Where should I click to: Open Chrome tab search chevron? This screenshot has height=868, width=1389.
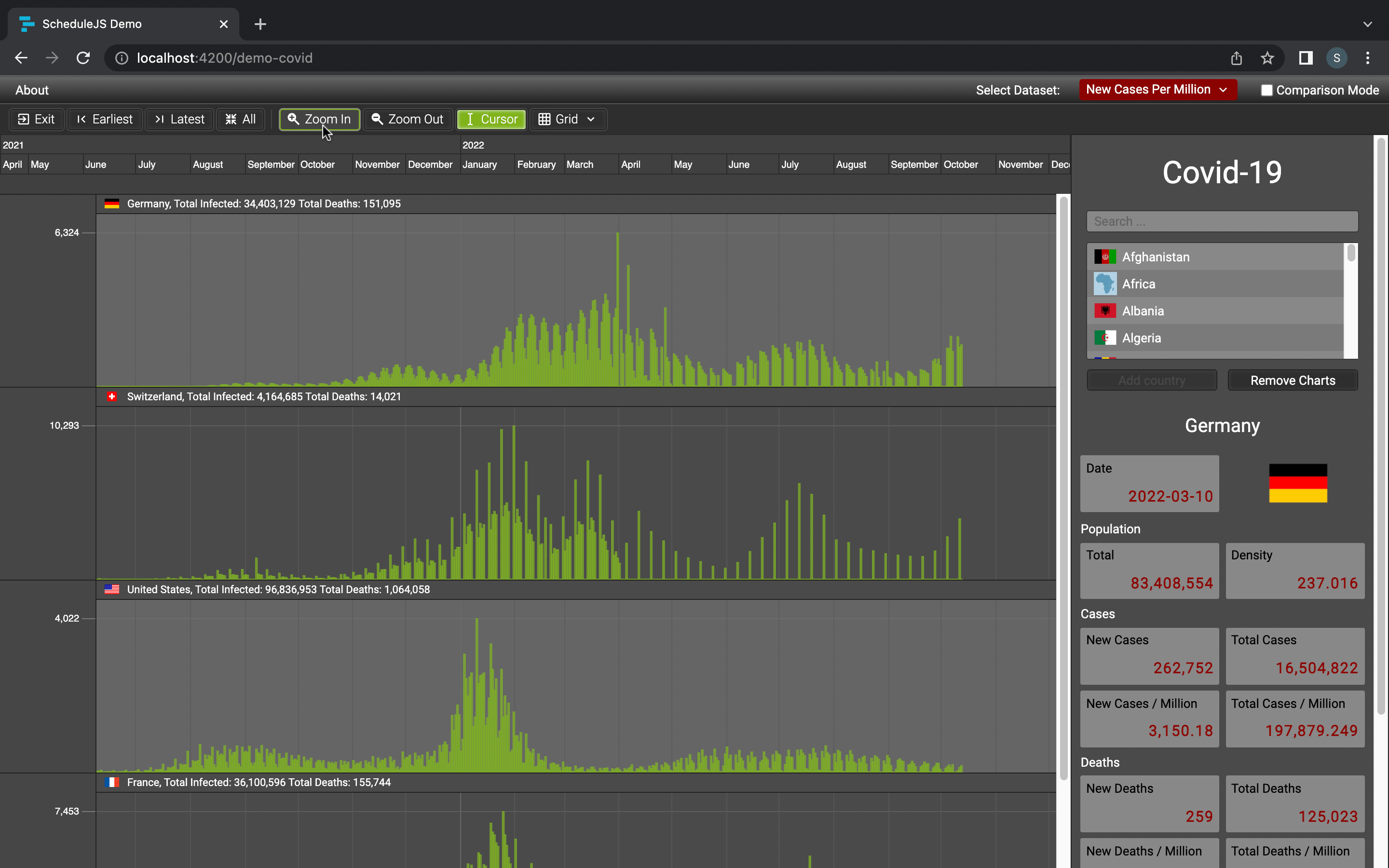[x=1367, y=24]
